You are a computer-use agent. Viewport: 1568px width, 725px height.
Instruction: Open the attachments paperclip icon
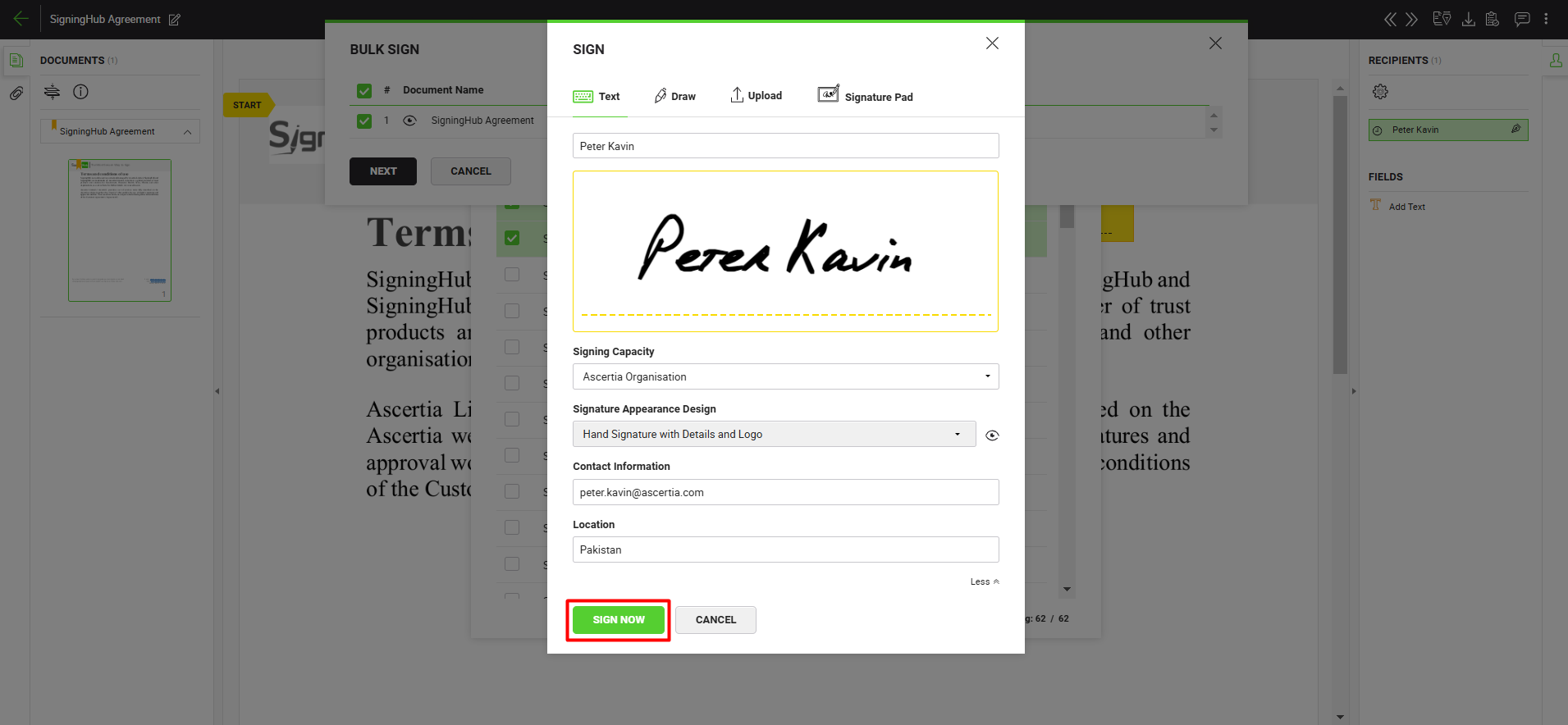coord(16,93)
